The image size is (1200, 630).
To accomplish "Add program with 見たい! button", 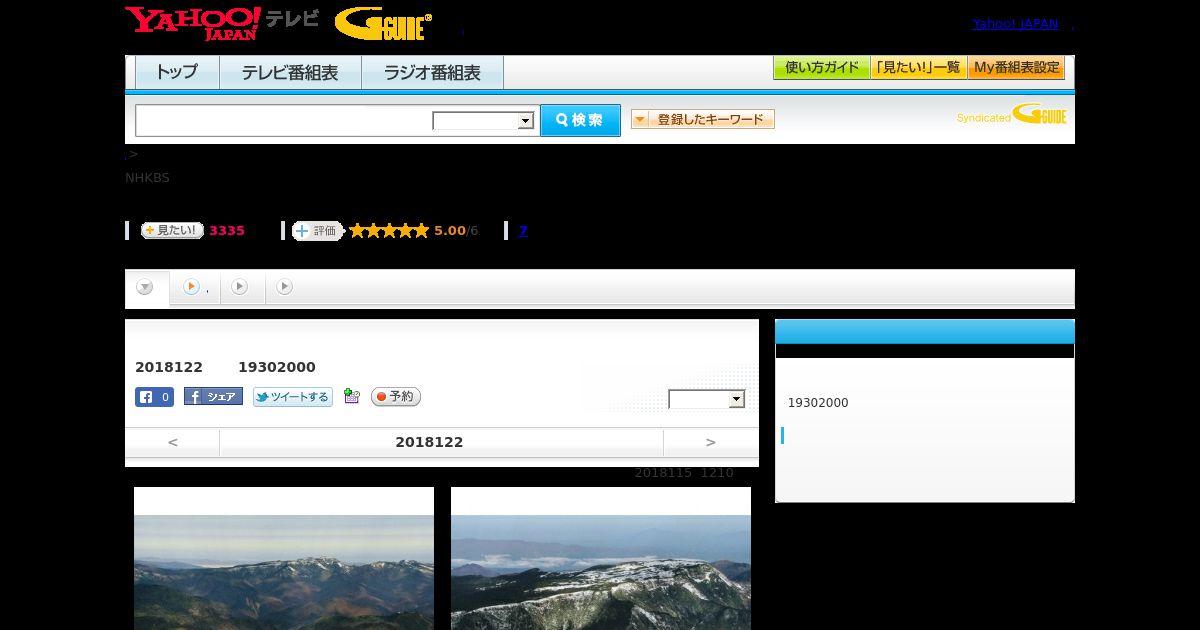I will point(172,230).
